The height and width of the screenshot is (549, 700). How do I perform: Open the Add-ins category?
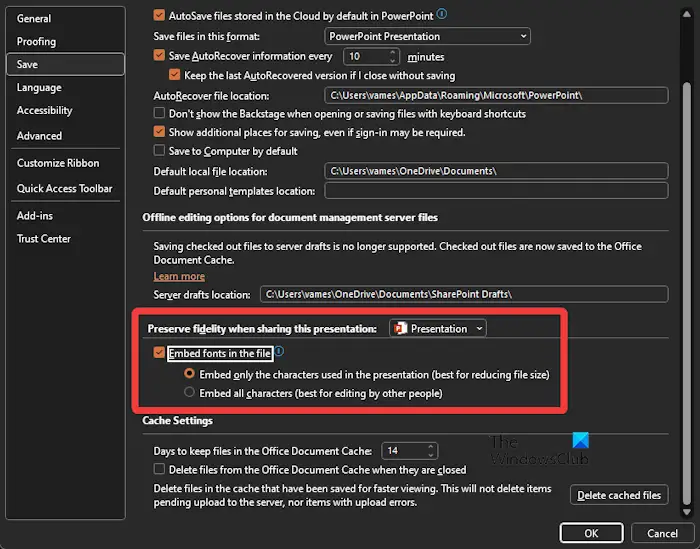[65, 216]
